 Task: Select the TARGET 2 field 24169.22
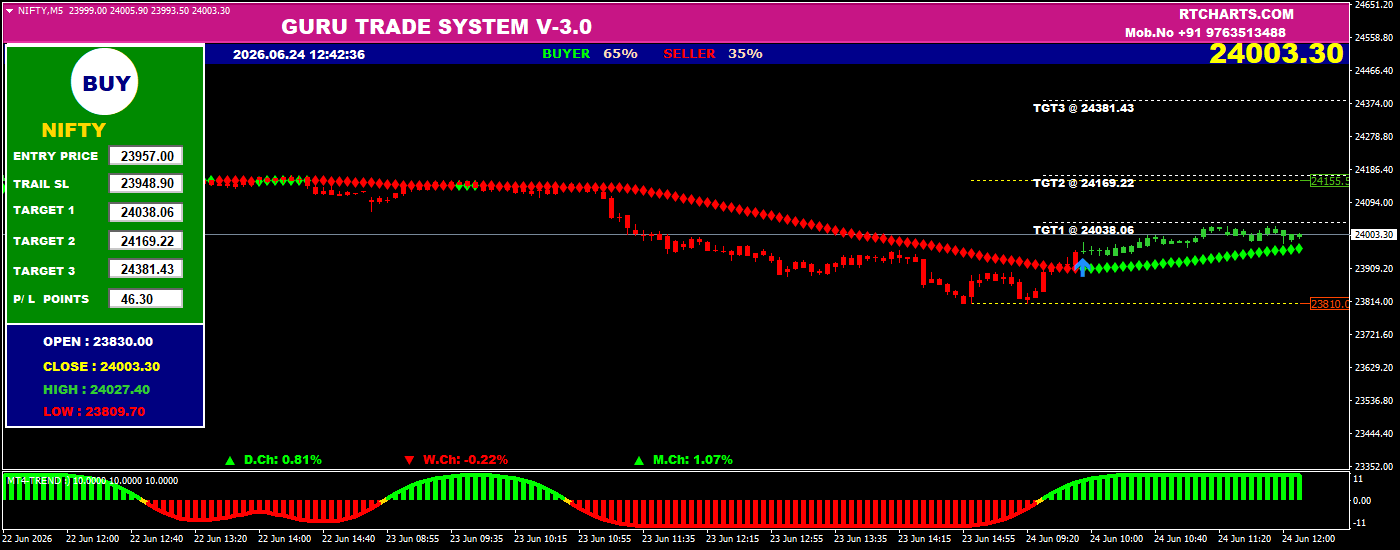click(147, 241)
